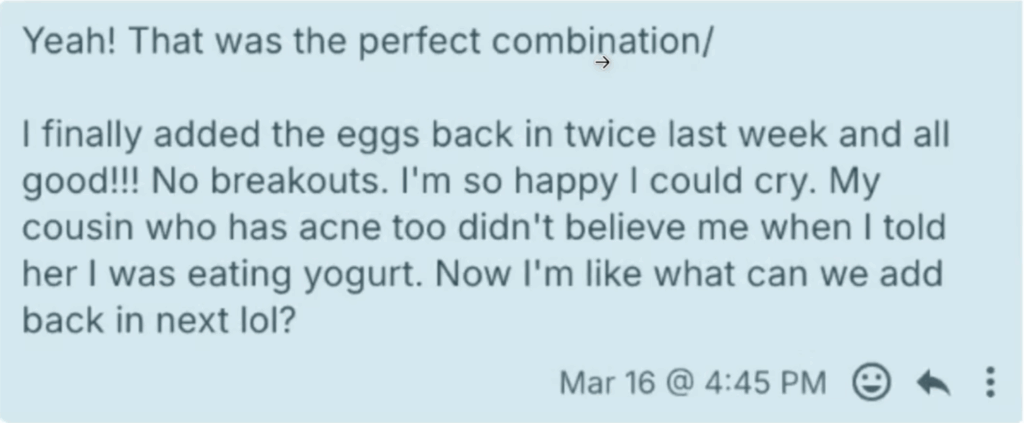
Task: Open the three-dot more options menu
Action: [x=990, y=381]
